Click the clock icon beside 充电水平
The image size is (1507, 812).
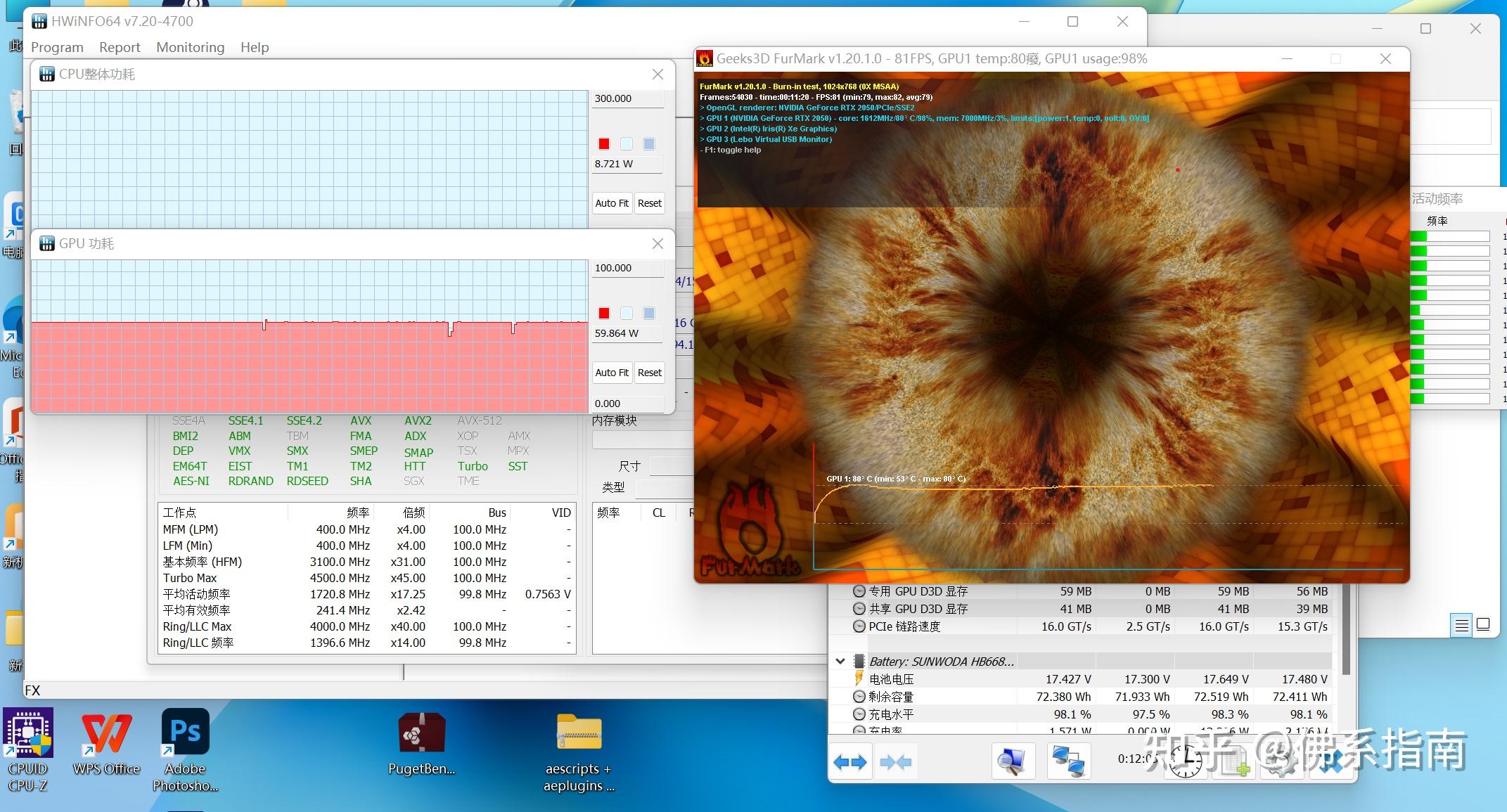(859, 714)
